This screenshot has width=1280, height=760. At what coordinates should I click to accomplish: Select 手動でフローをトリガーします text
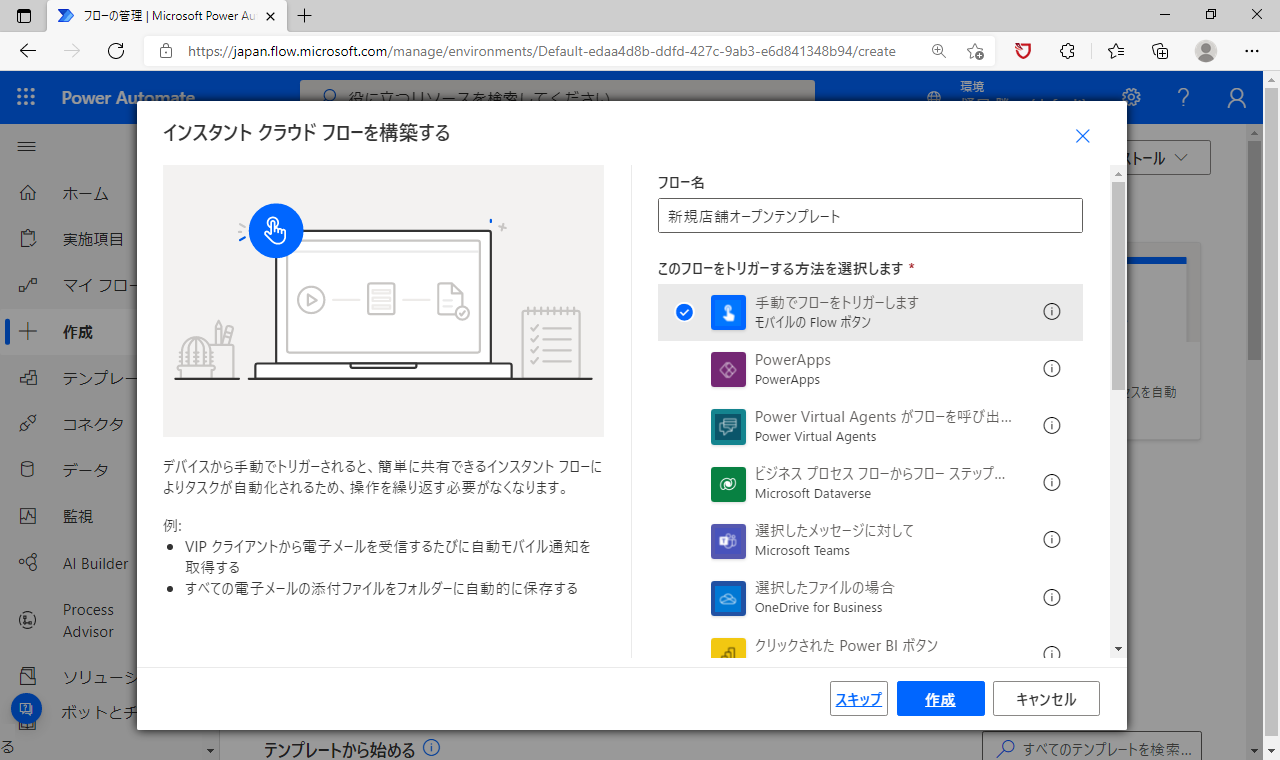[836, 302]
